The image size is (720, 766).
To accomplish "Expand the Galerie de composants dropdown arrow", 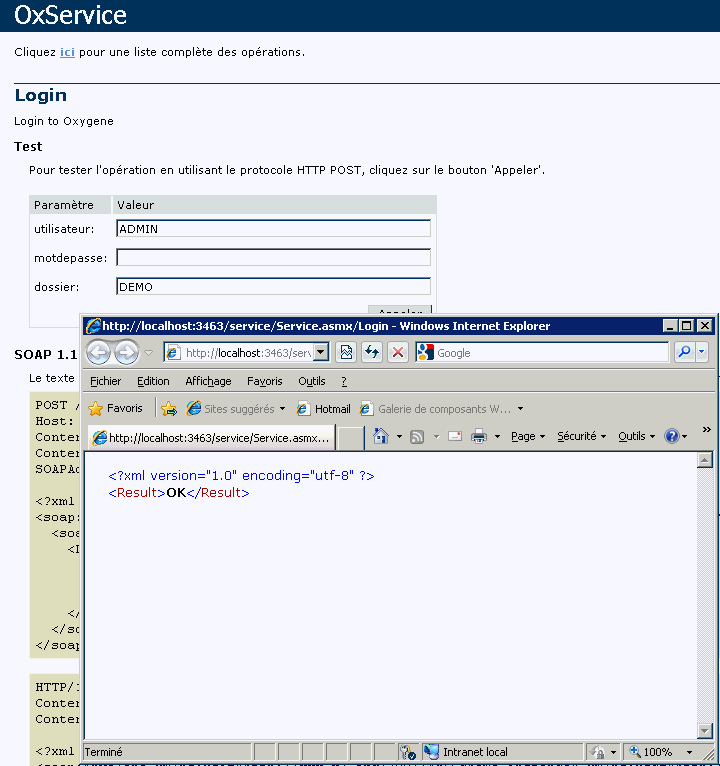I will tap(521, 409).
